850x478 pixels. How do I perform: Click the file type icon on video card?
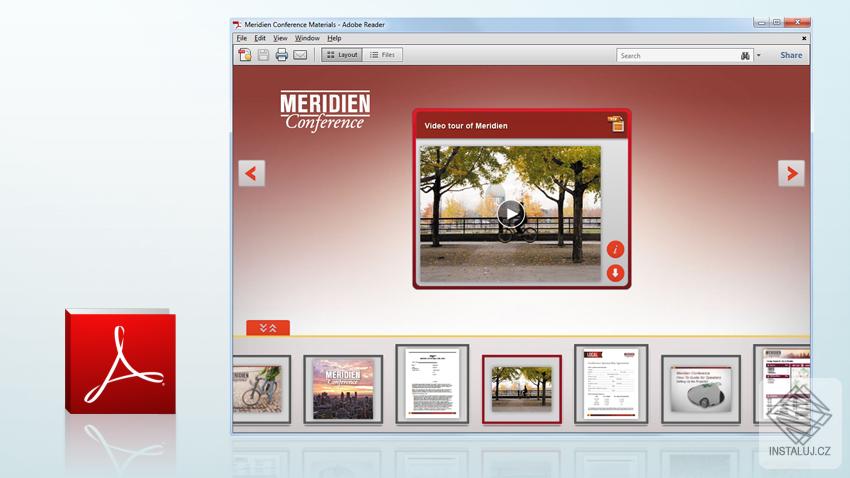616,124
